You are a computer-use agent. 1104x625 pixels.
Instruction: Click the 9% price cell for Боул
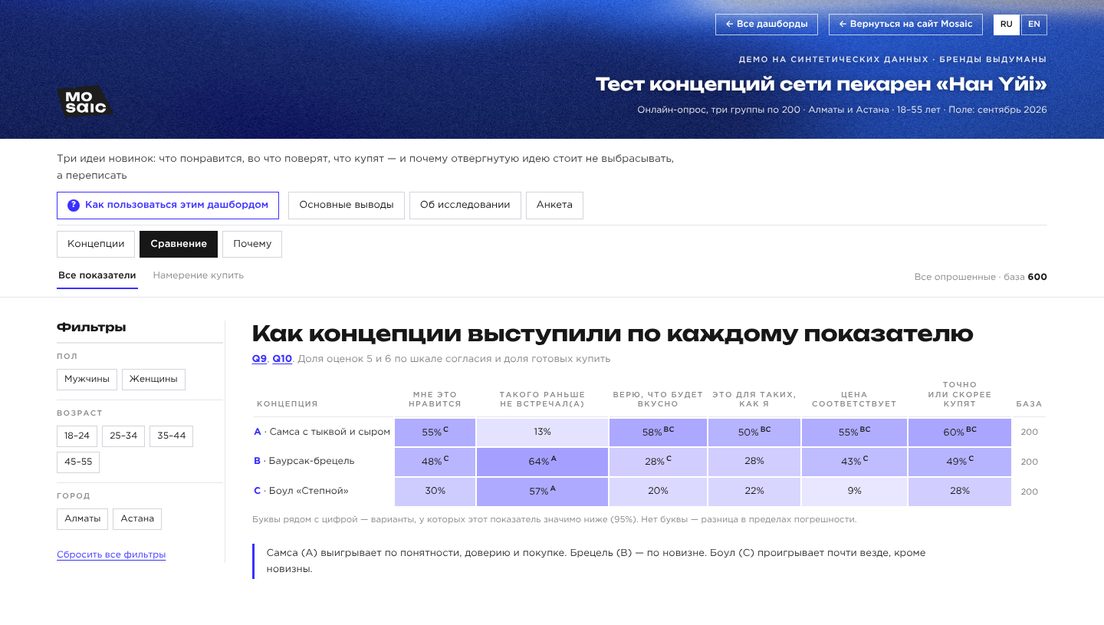[x=854, y=491]
